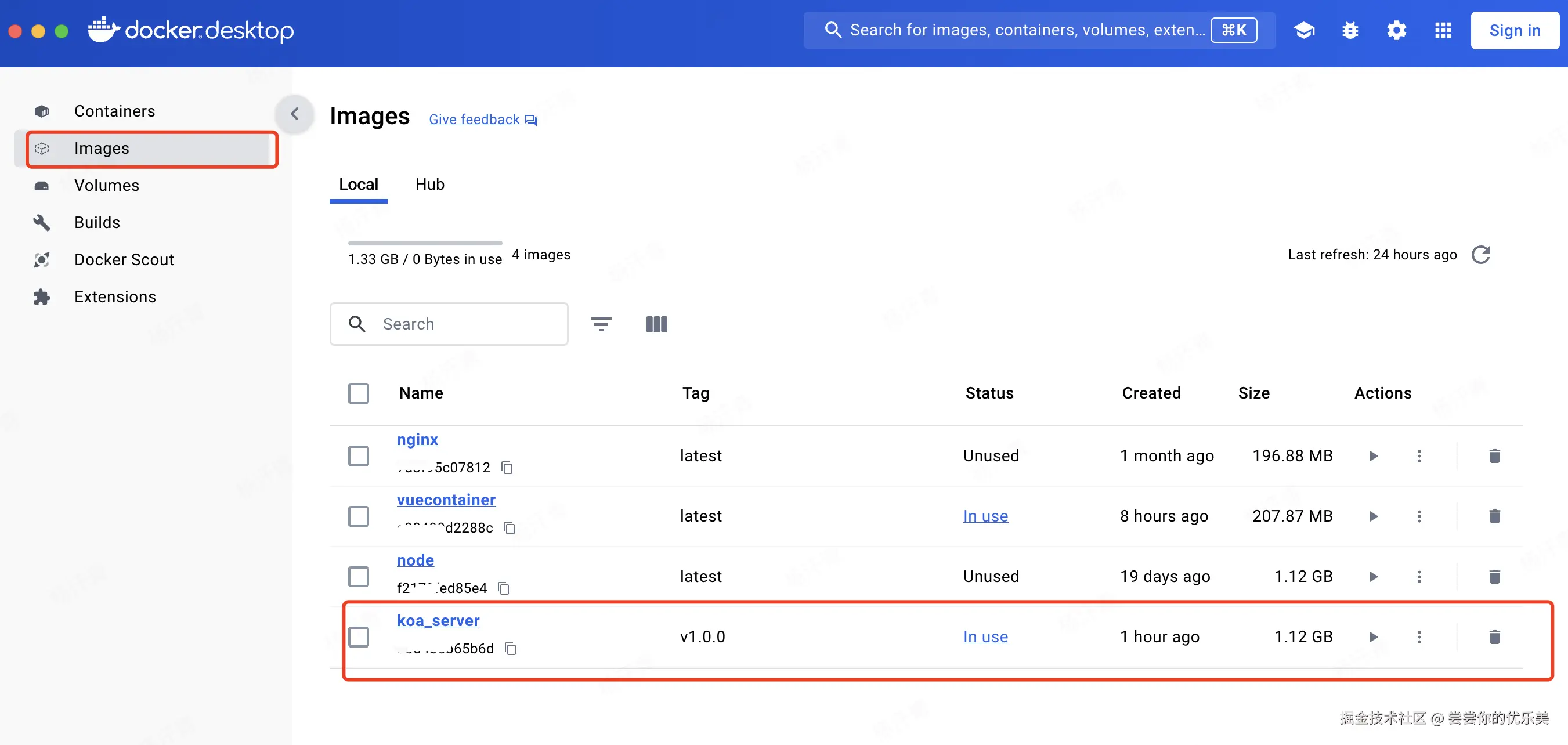Open the filter options icon

601,324
